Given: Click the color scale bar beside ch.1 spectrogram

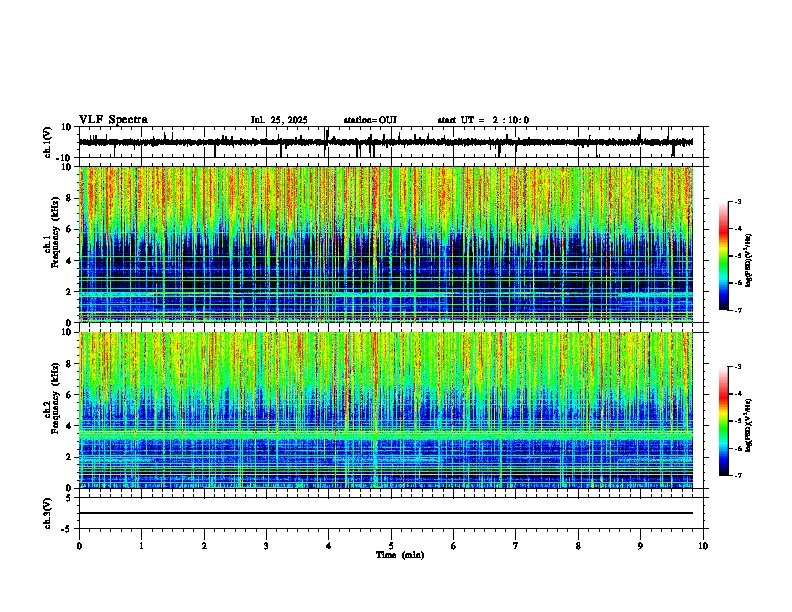Looking at the screenshot, I should click(723, 256).
